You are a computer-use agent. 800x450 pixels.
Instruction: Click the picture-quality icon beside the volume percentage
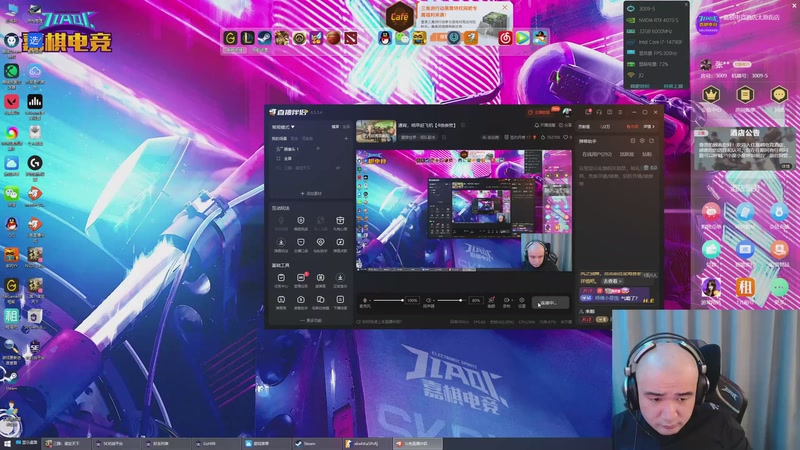491,301
